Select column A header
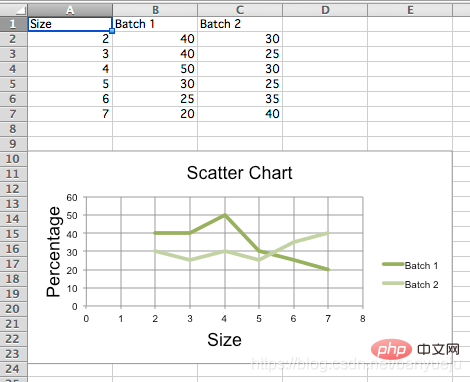 70,10
